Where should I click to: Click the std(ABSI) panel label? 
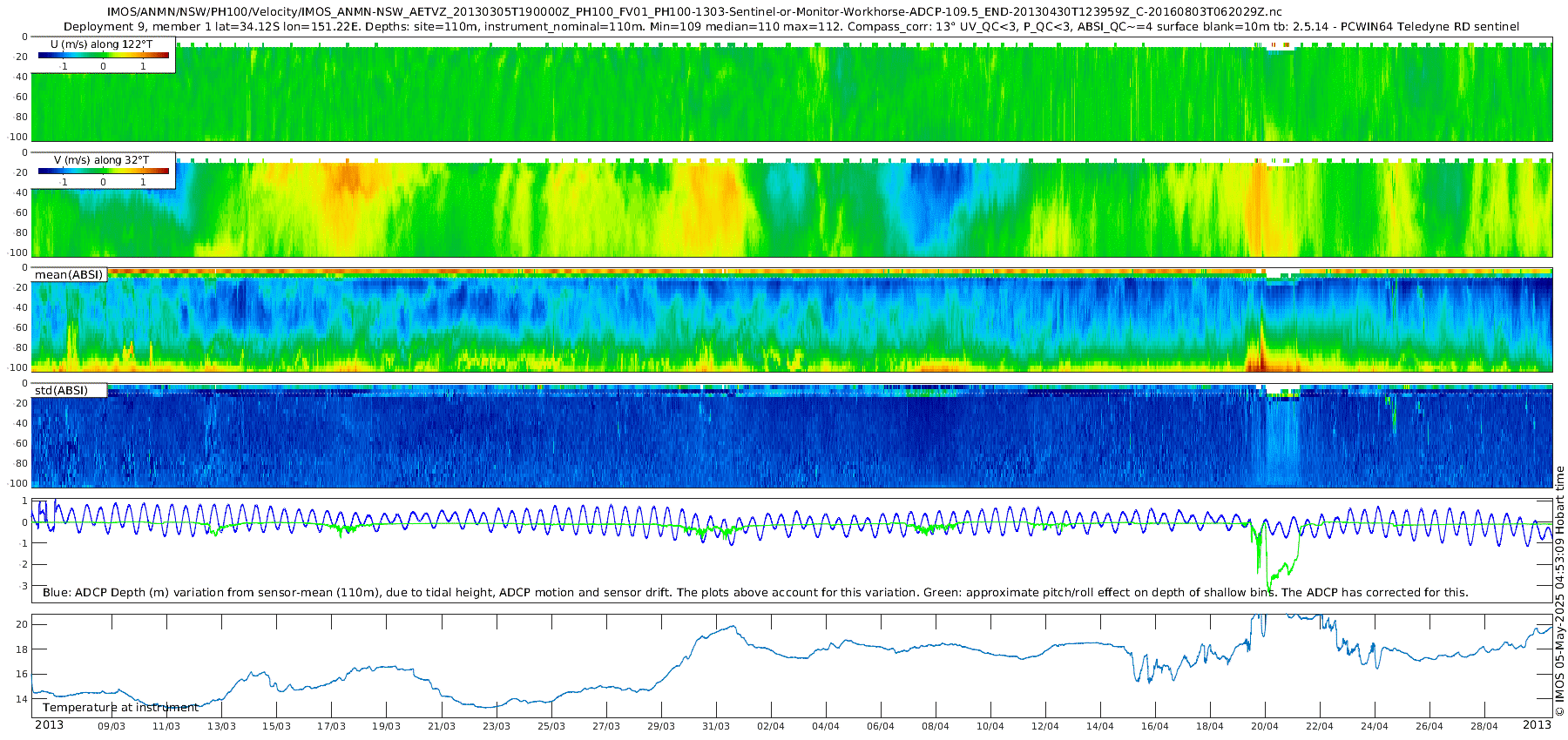[x=62, y=390]
